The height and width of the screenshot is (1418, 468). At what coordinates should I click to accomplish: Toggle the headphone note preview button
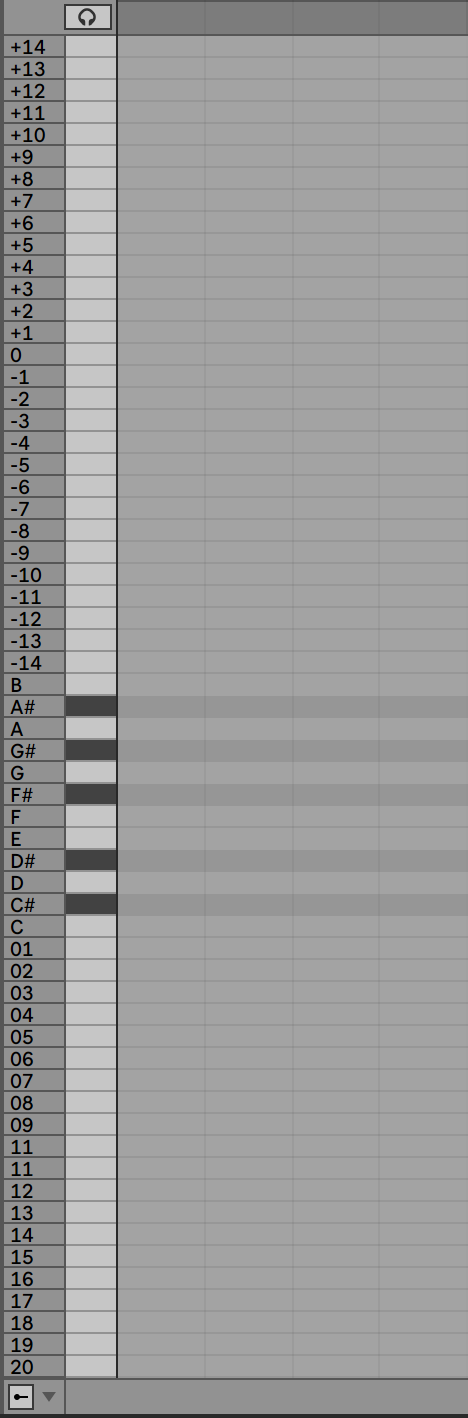click(88, 17)
